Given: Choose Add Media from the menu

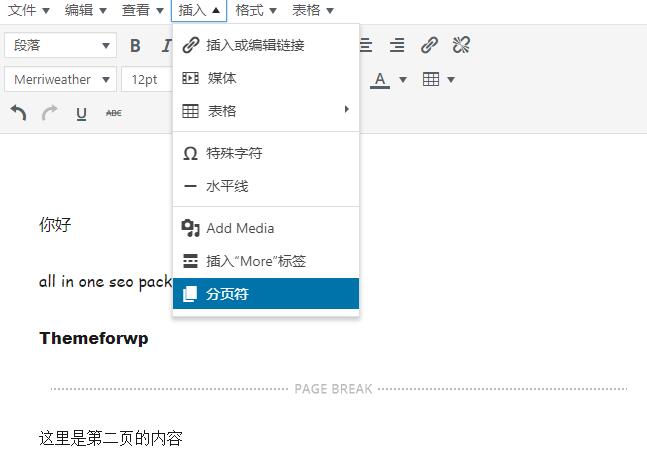Looking at the screenshot, I should point(266,228).
